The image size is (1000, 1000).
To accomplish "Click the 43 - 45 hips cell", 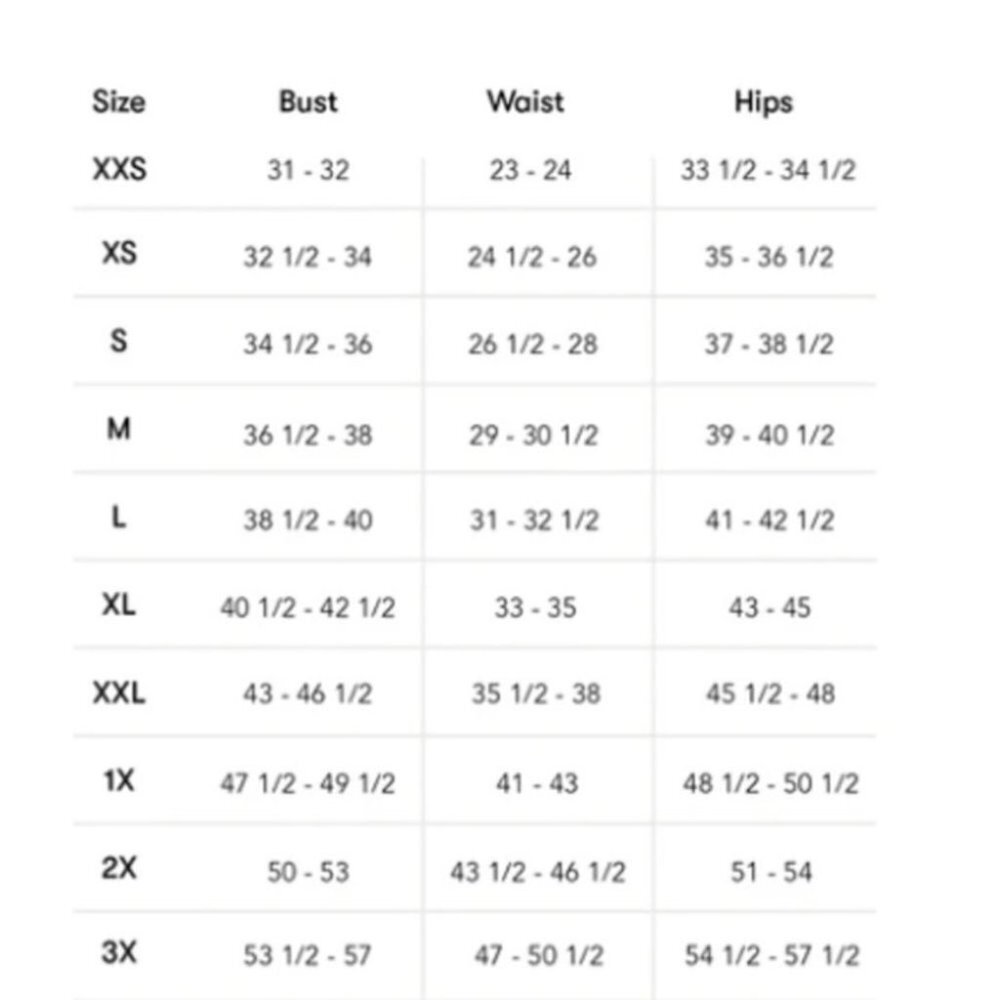I will (770, 608).
